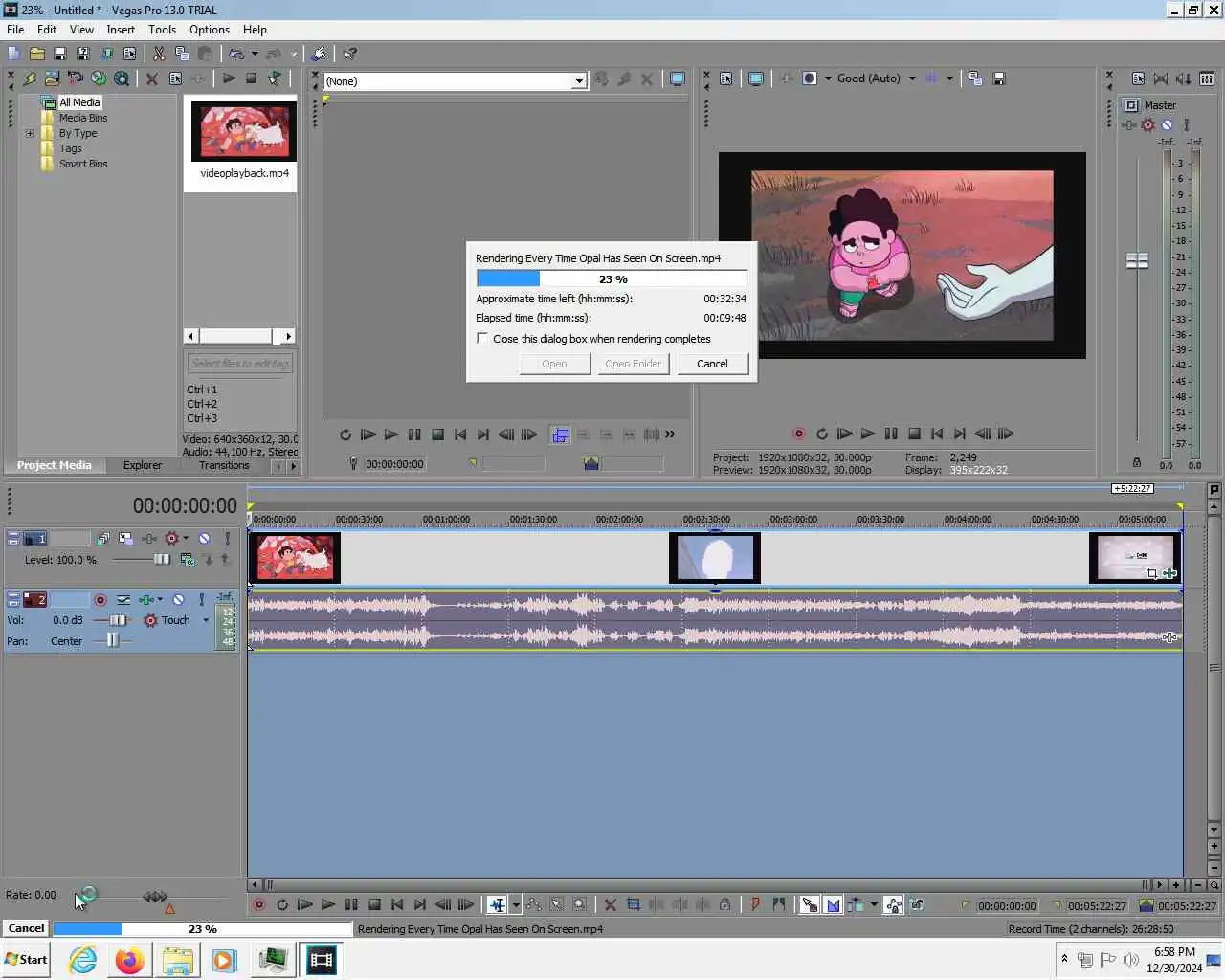
Task: Open the Options menu
Action: click(210, 30)
